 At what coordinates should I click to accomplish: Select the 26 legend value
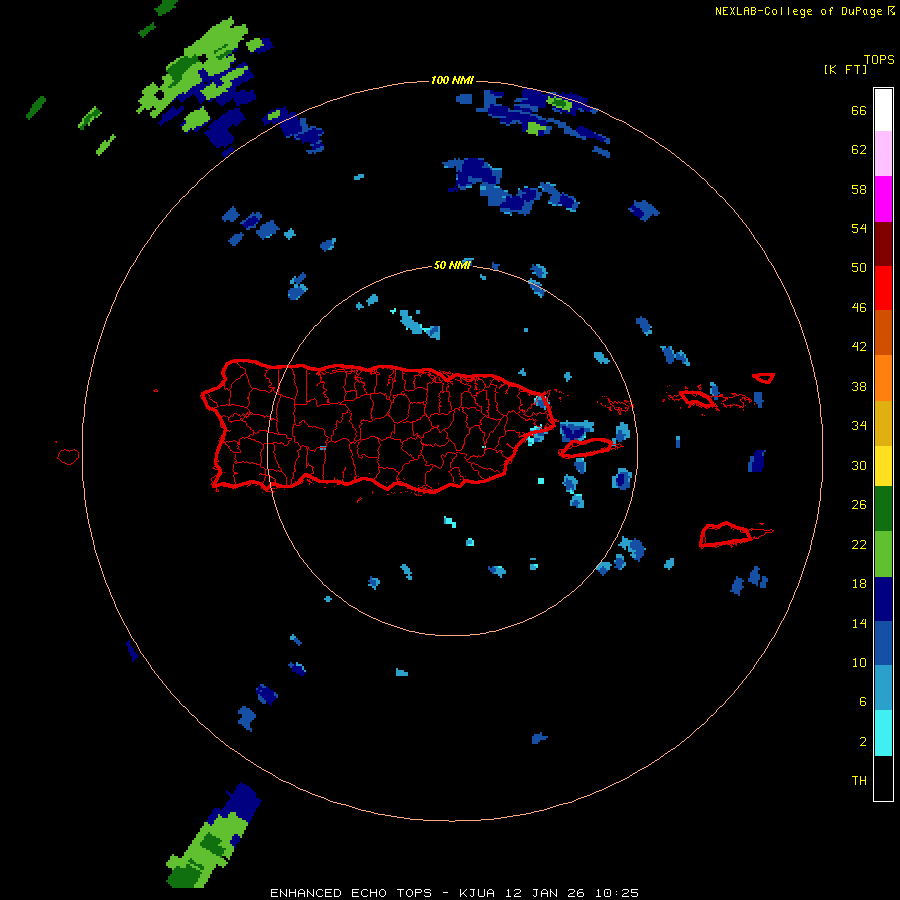tap(859, 505)
